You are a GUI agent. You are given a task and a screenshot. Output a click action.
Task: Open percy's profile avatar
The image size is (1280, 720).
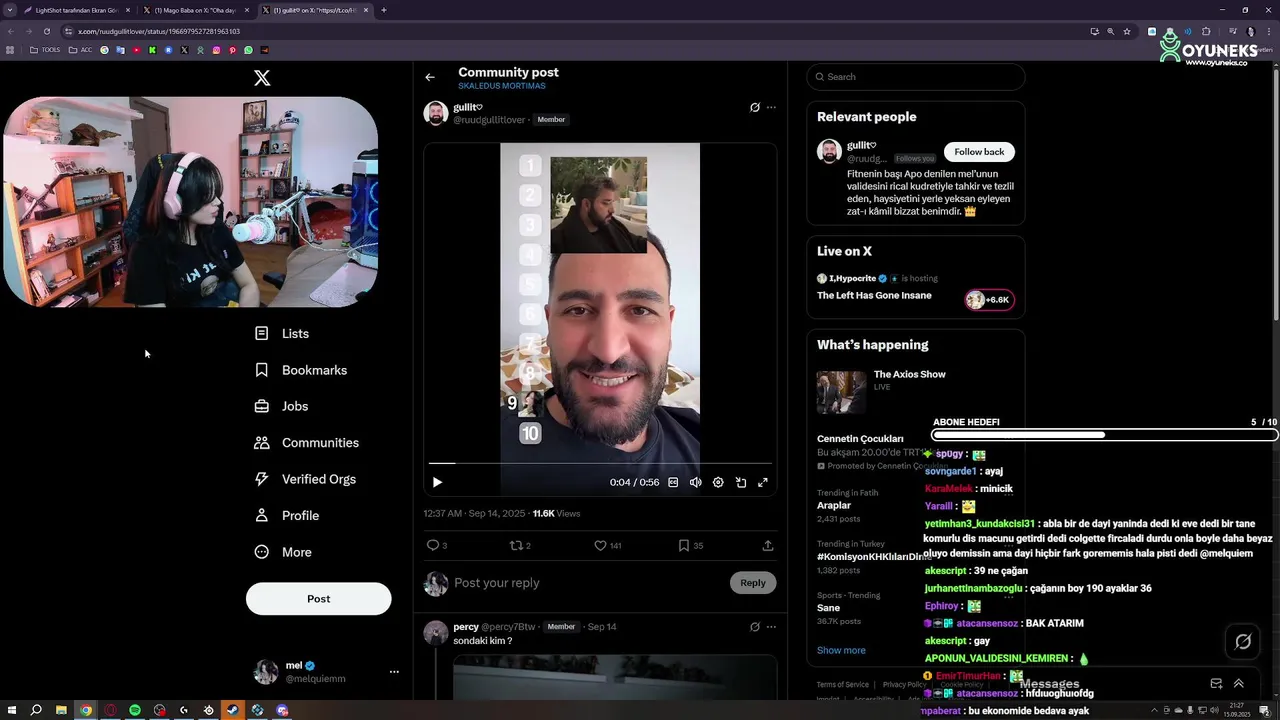(x=436, y=633)
